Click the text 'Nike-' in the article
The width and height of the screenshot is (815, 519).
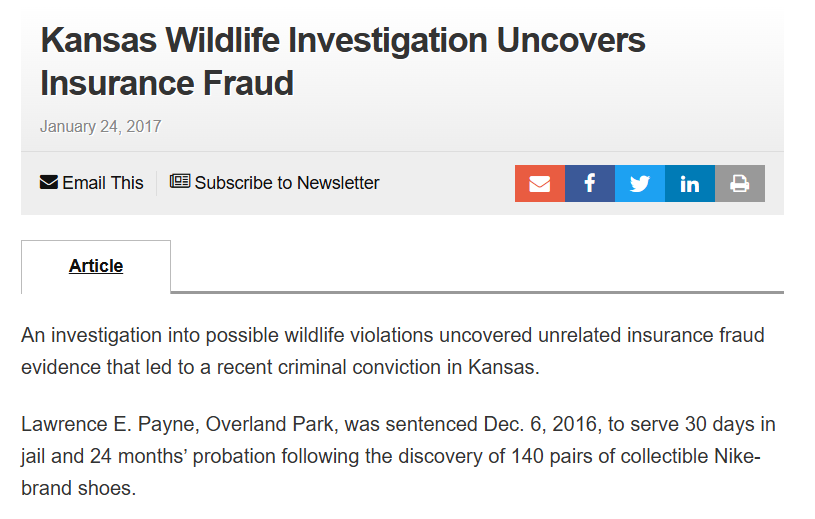[738, 456]
